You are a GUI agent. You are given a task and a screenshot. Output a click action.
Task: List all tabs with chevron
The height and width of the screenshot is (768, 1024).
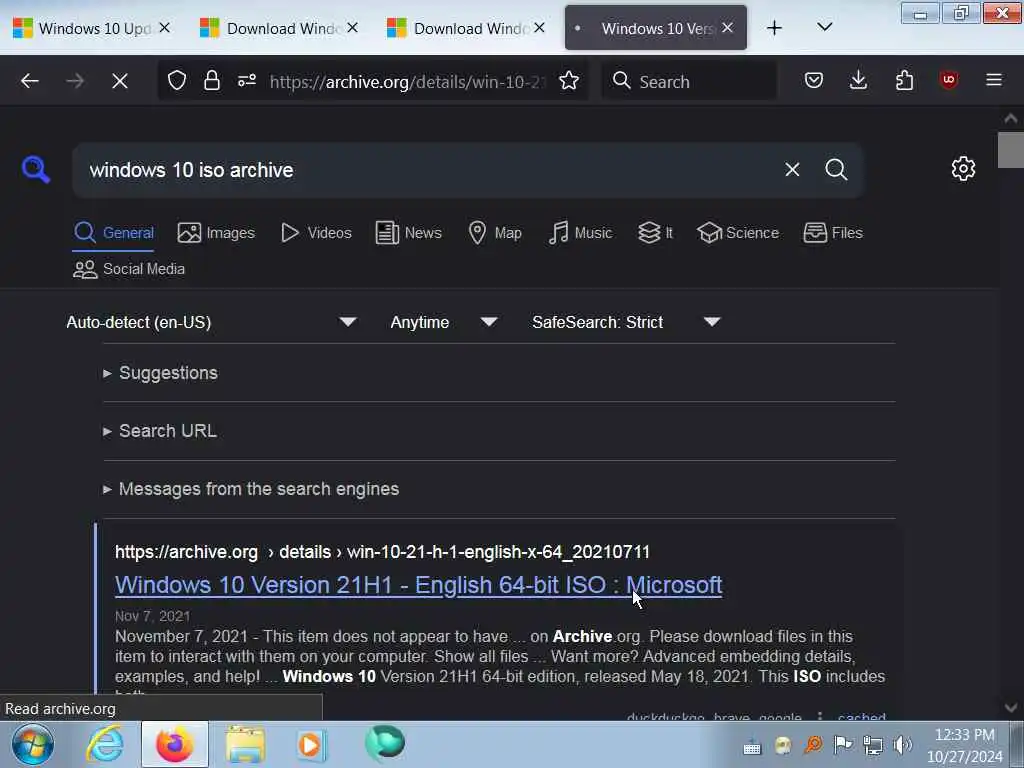coord(825,27)
